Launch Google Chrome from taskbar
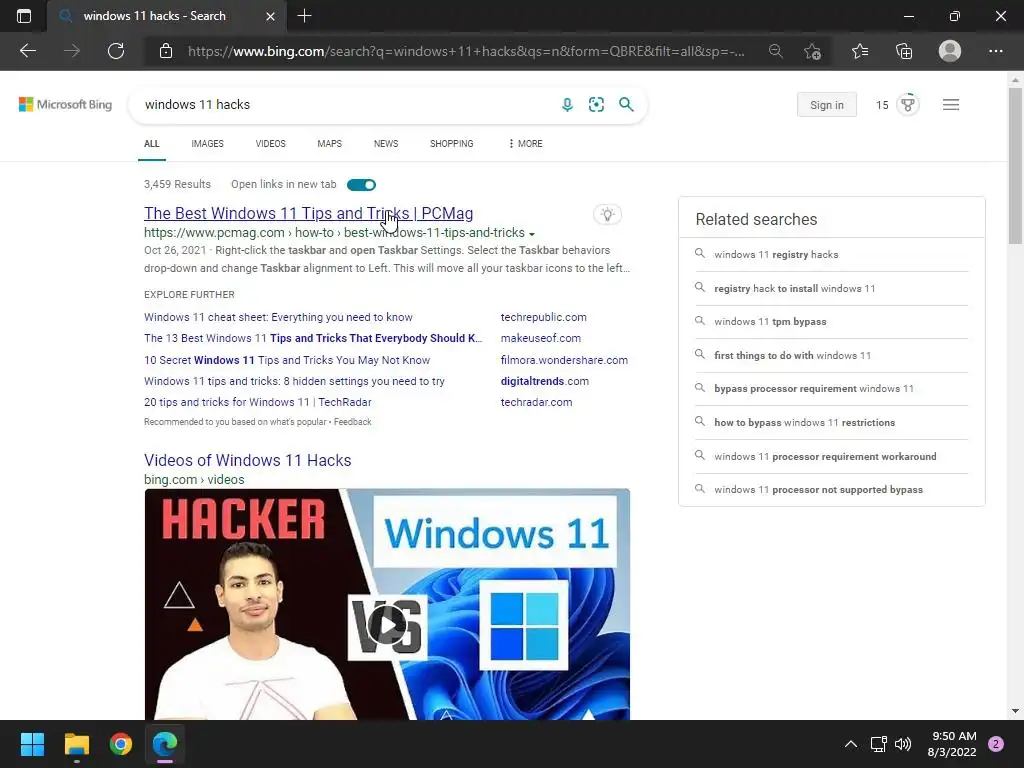Screen dimensions: 1024x768 (121, 744)
